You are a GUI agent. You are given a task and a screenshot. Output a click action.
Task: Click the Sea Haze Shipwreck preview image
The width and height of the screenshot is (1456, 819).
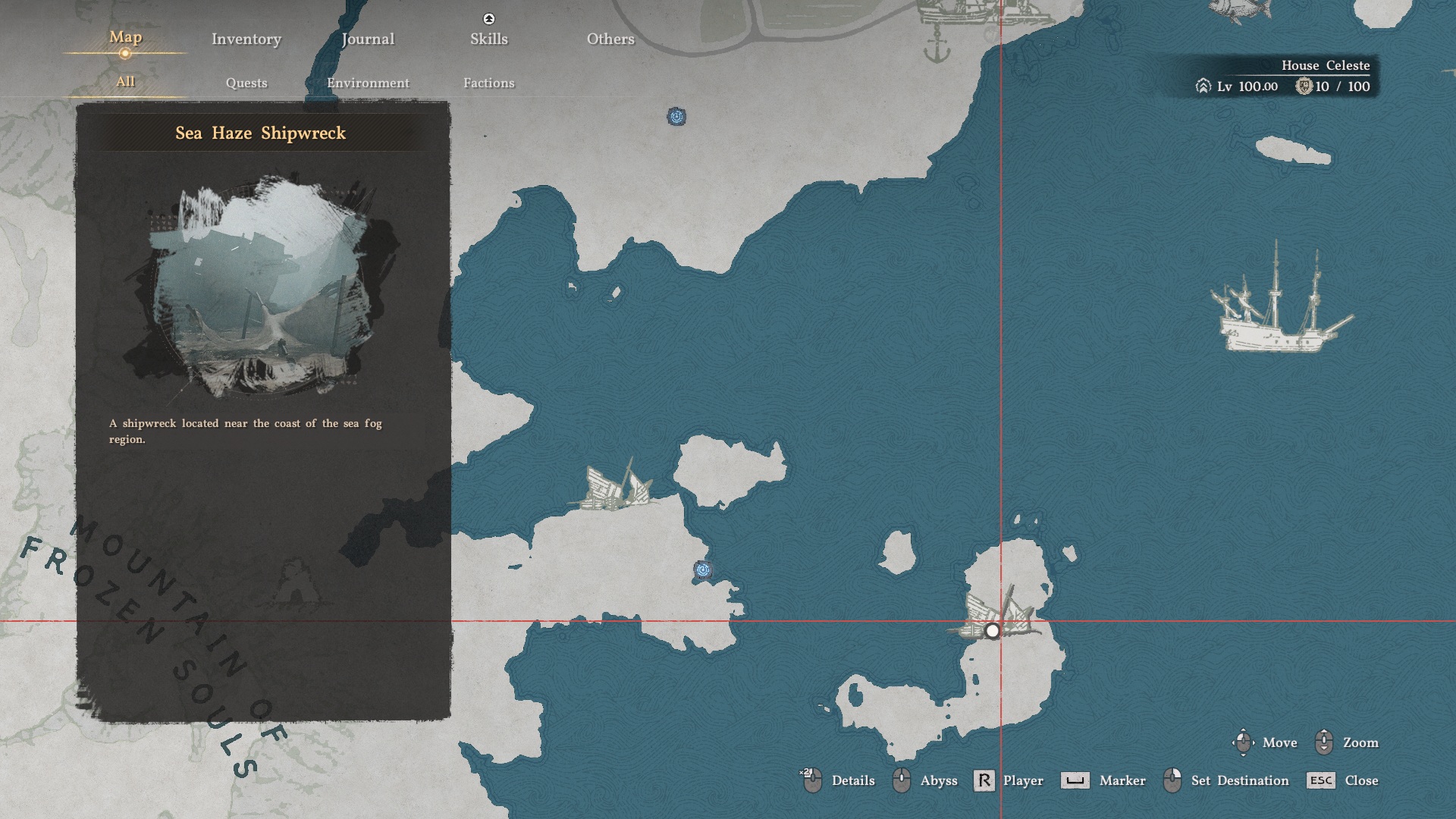(262, 288)
